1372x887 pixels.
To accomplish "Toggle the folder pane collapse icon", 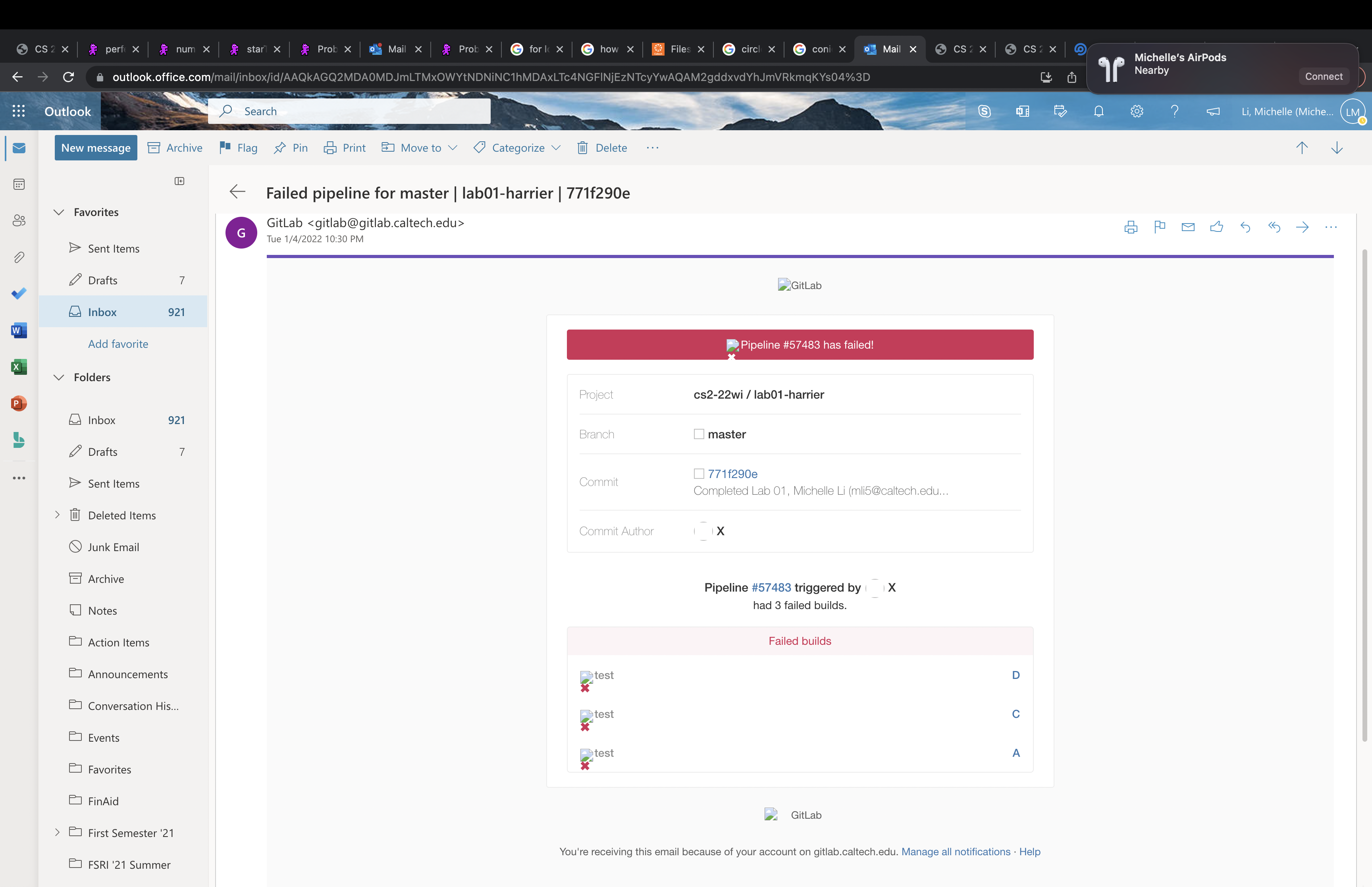I will click(179, 181).
